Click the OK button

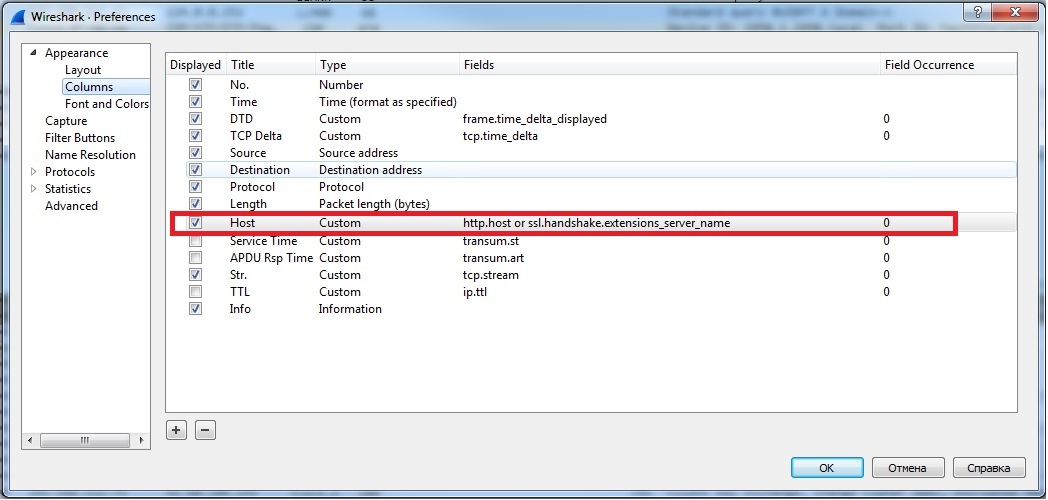[x=827, y=468]
